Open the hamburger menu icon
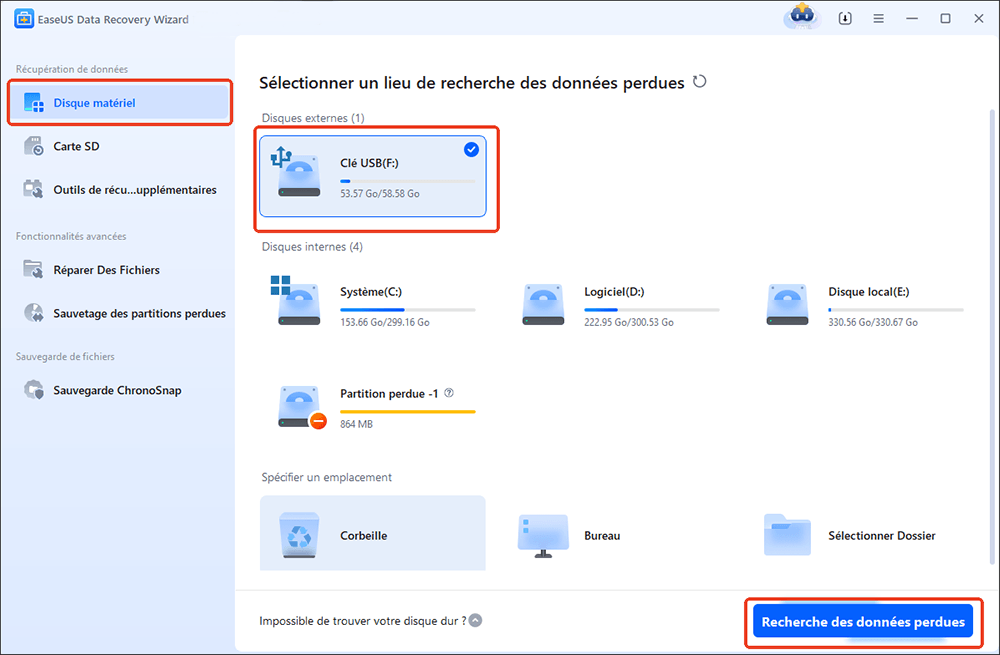This screenshot has height=655, width=1000. click(x=878, y=18)
